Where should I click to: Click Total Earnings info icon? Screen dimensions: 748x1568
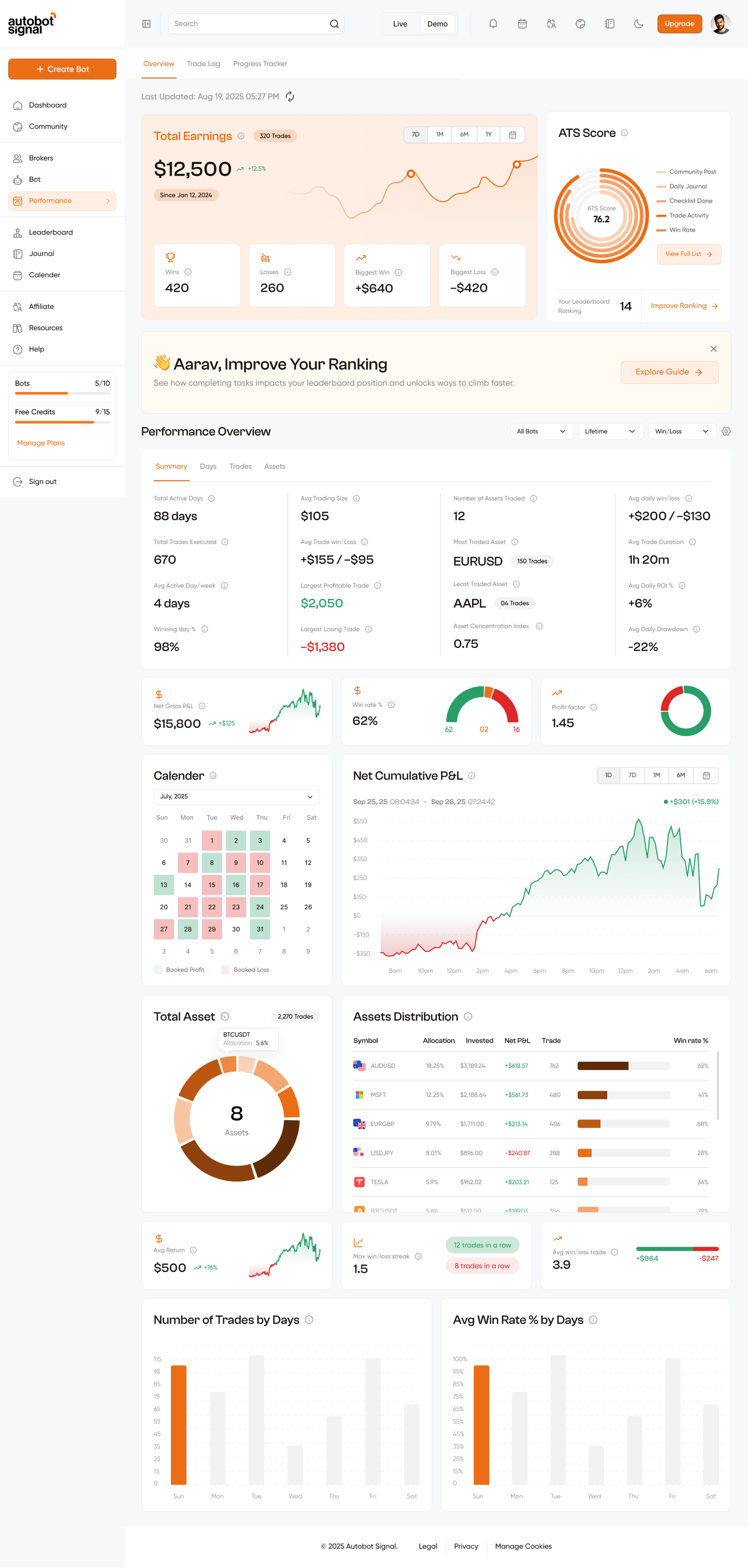241,136
